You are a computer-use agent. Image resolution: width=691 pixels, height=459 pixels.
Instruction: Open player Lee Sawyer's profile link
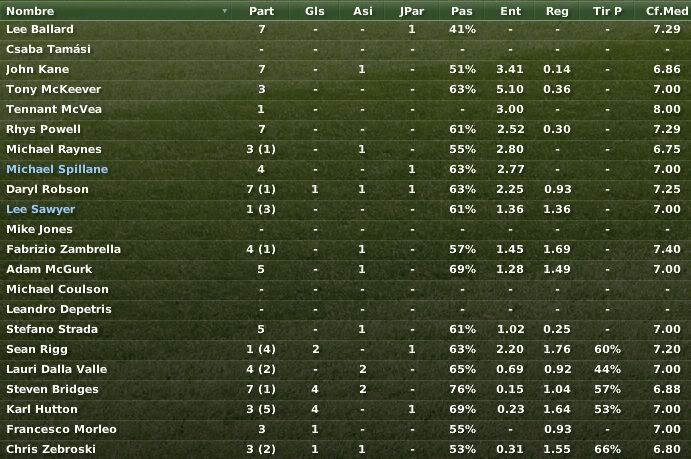point(41,209)
